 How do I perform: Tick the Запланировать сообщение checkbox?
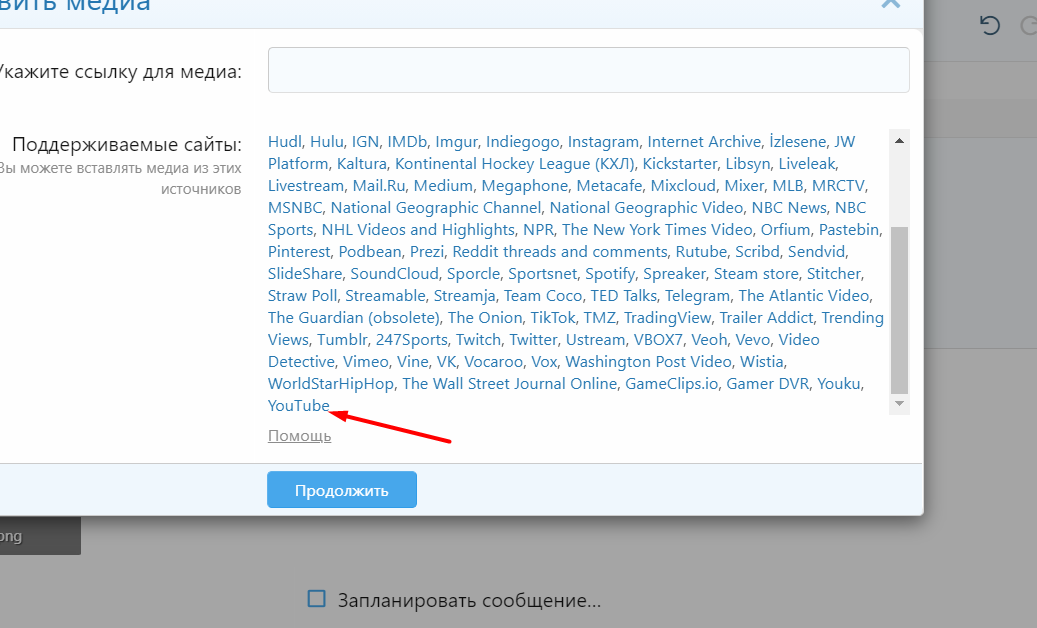pyautogui.click(x=317, y=600)
